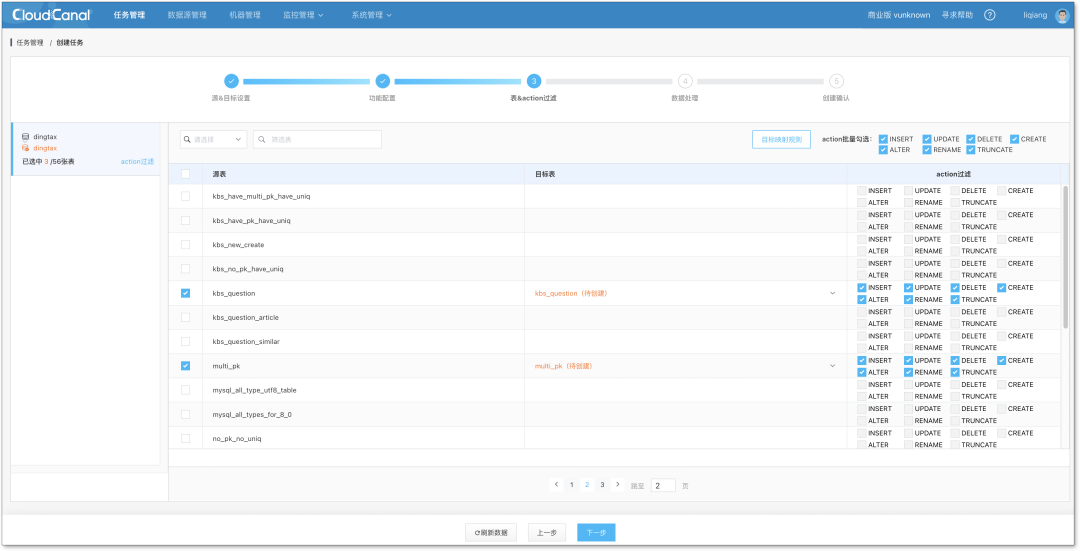
Task: Uncheck batch INSERT action checkbox
Action: pos(883,139)
